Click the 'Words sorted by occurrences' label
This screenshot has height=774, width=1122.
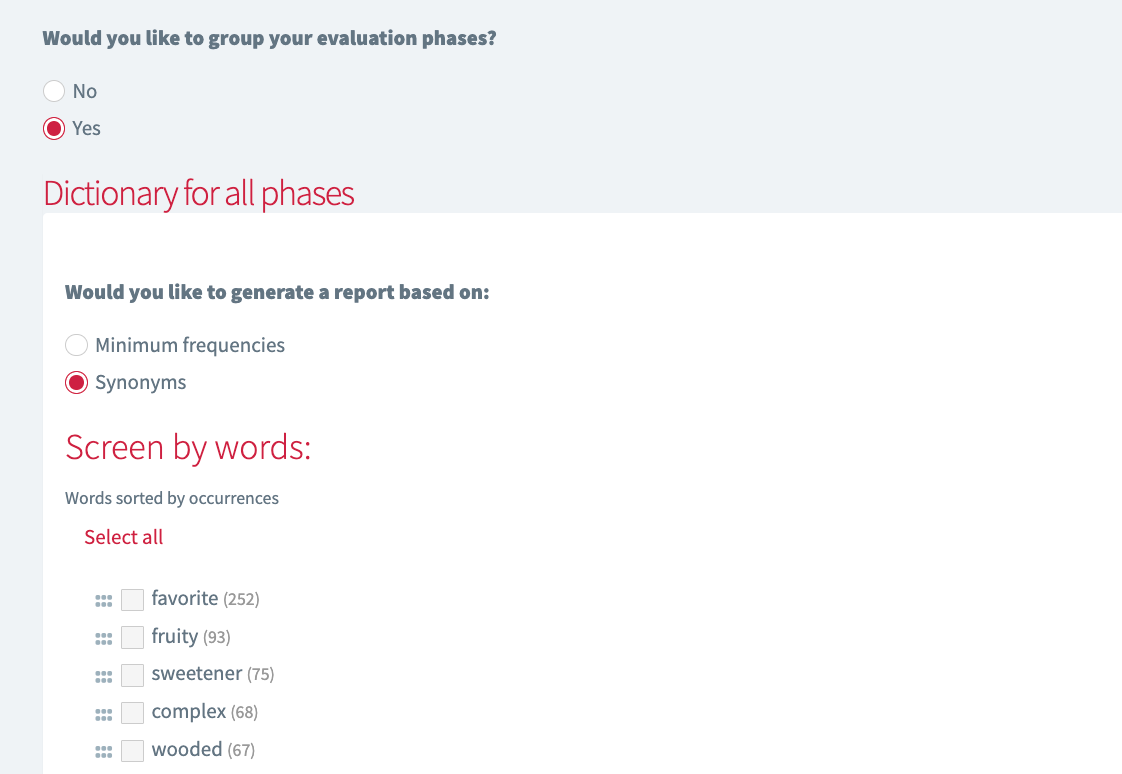click(171, 498)
